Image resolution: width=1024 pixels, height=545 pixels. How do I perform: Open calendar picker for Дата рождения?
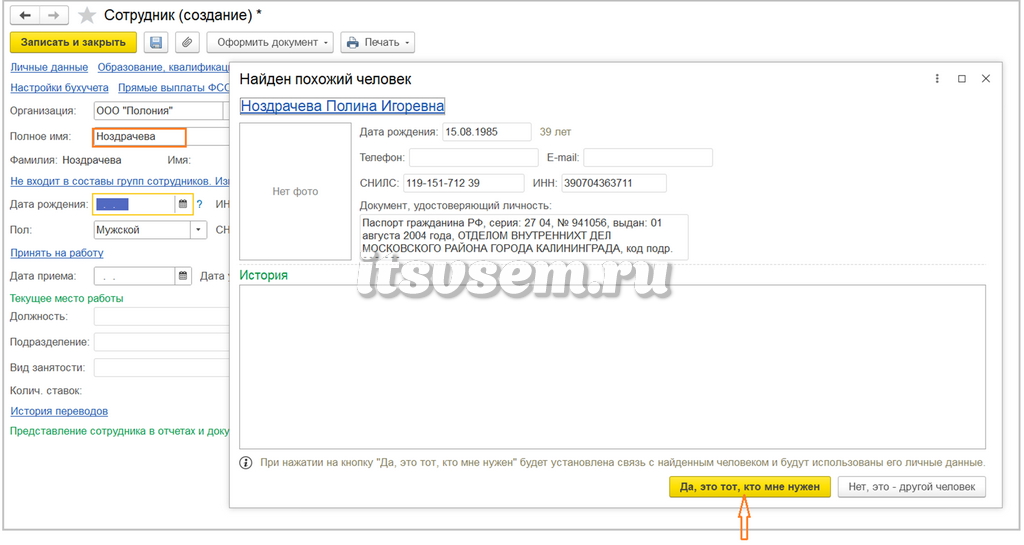(184, 204)
